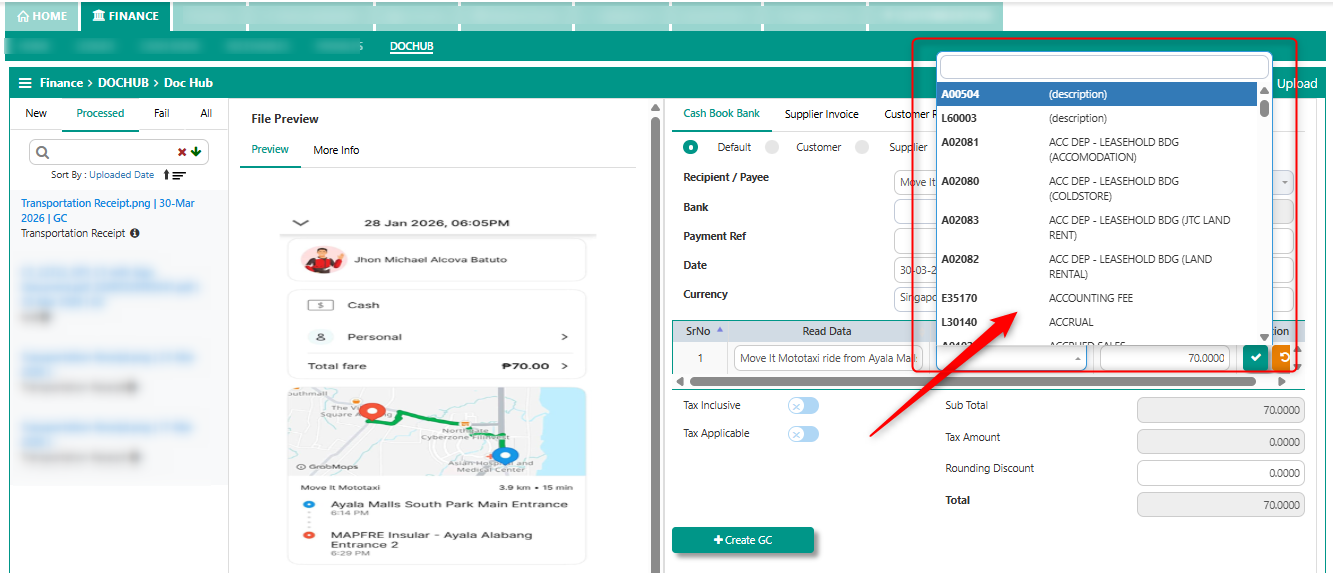Sort the table by the SrNo arrow

720,330
